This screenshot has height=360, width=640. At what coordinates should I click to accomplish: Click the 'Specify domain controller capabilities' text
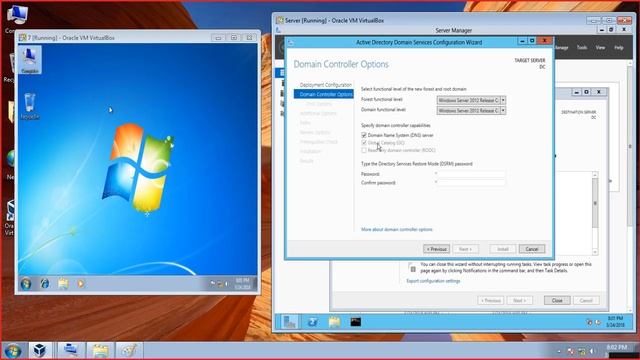coord(396,125)
